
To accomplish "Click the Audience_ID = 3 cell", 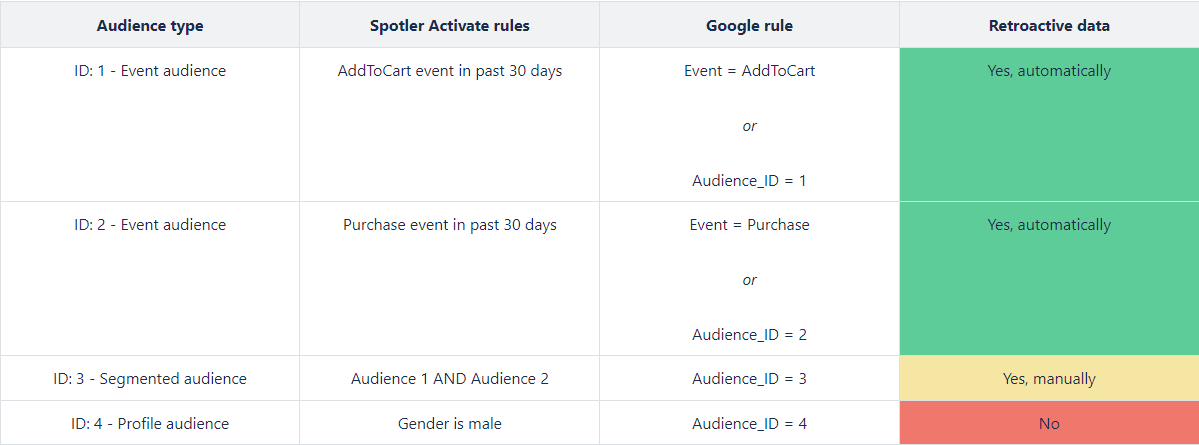I will [749, 378].
